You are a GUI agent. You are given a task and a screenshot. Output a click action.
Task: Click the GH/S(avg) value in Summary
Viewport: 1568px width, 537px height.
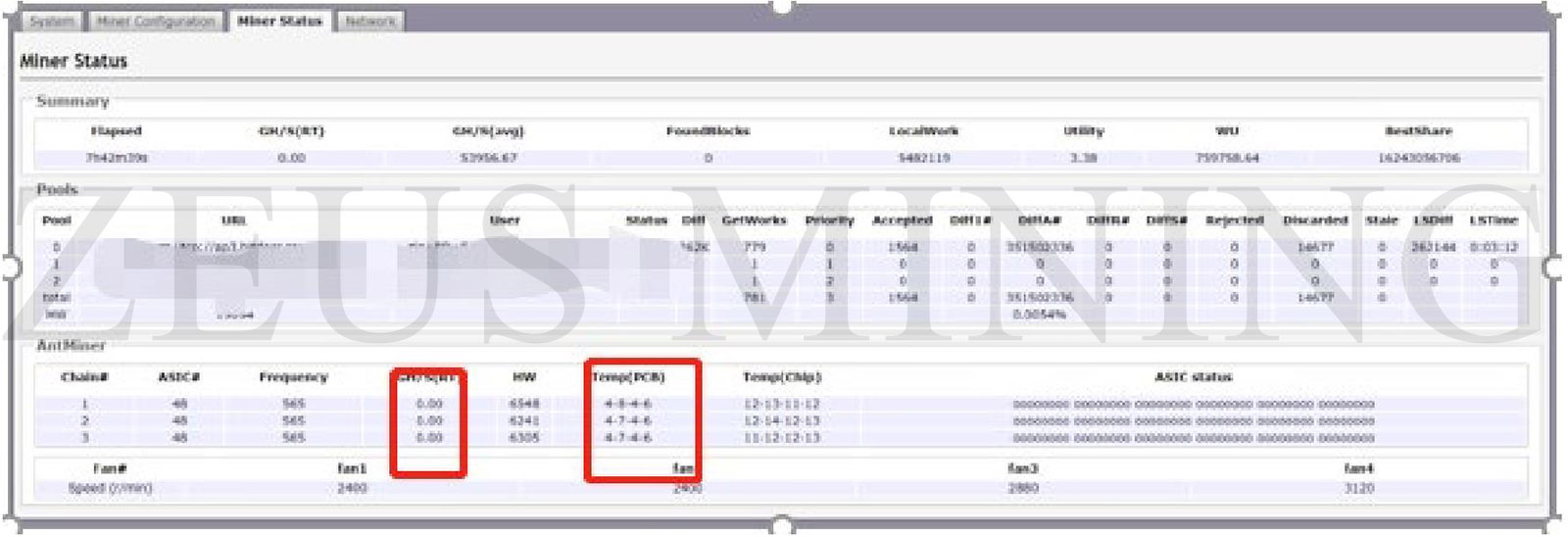pyautogui.click(x=488, y=158)
